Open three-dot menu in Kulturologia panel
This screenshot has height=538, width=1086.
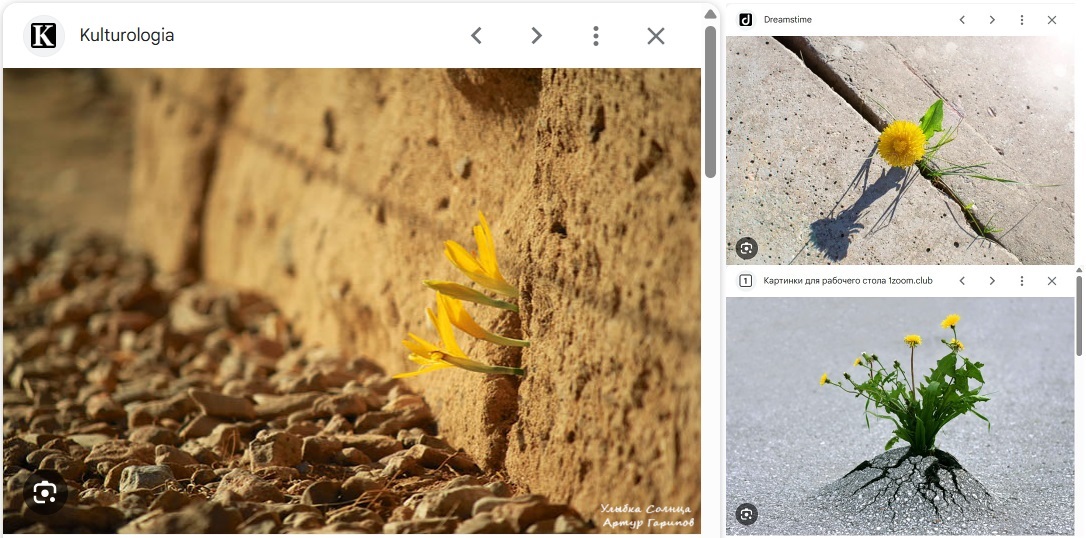(x=596, y=36)
